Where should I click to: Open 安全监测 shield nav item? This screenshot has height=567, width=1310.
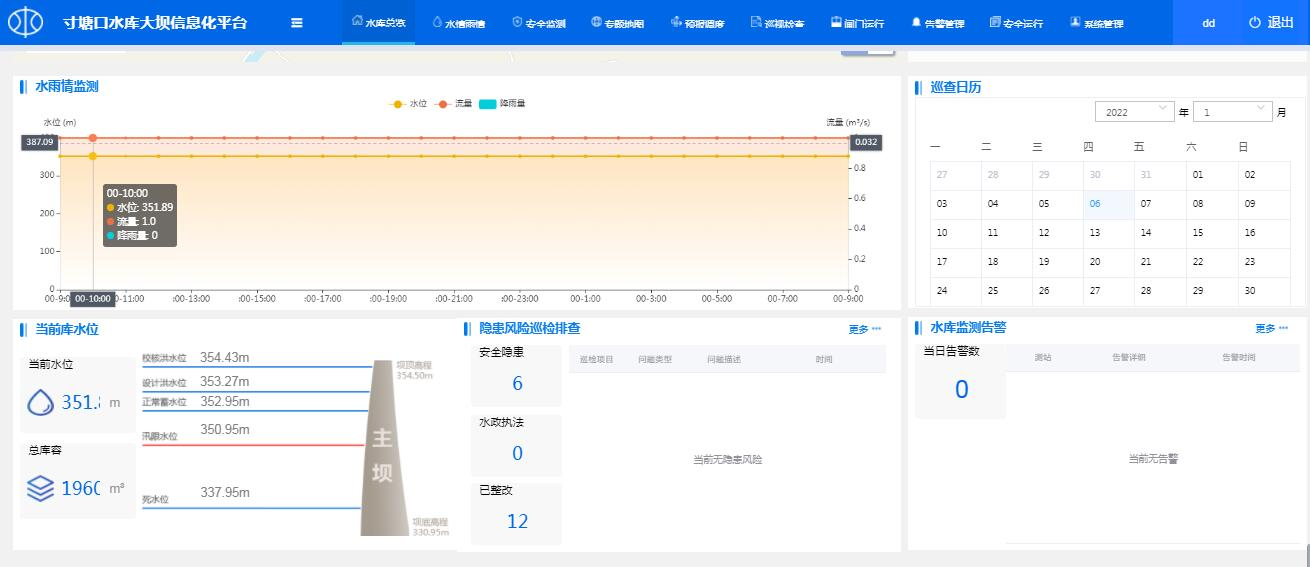538,23
